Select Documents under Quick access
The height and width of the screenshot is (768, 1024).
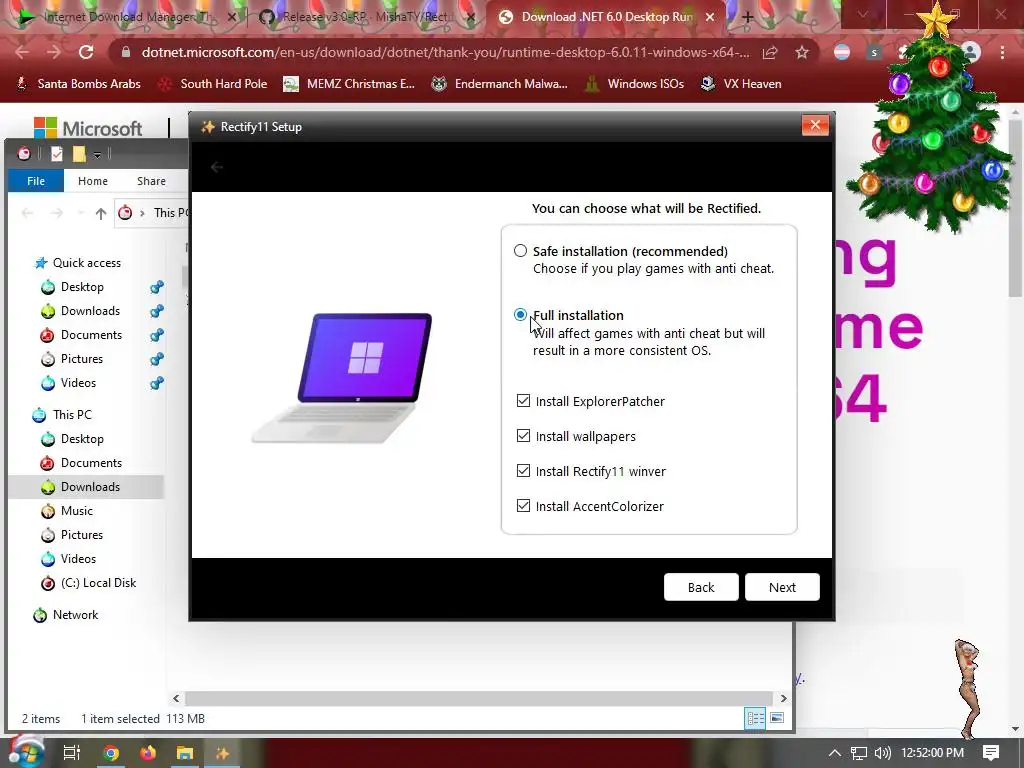91,335
